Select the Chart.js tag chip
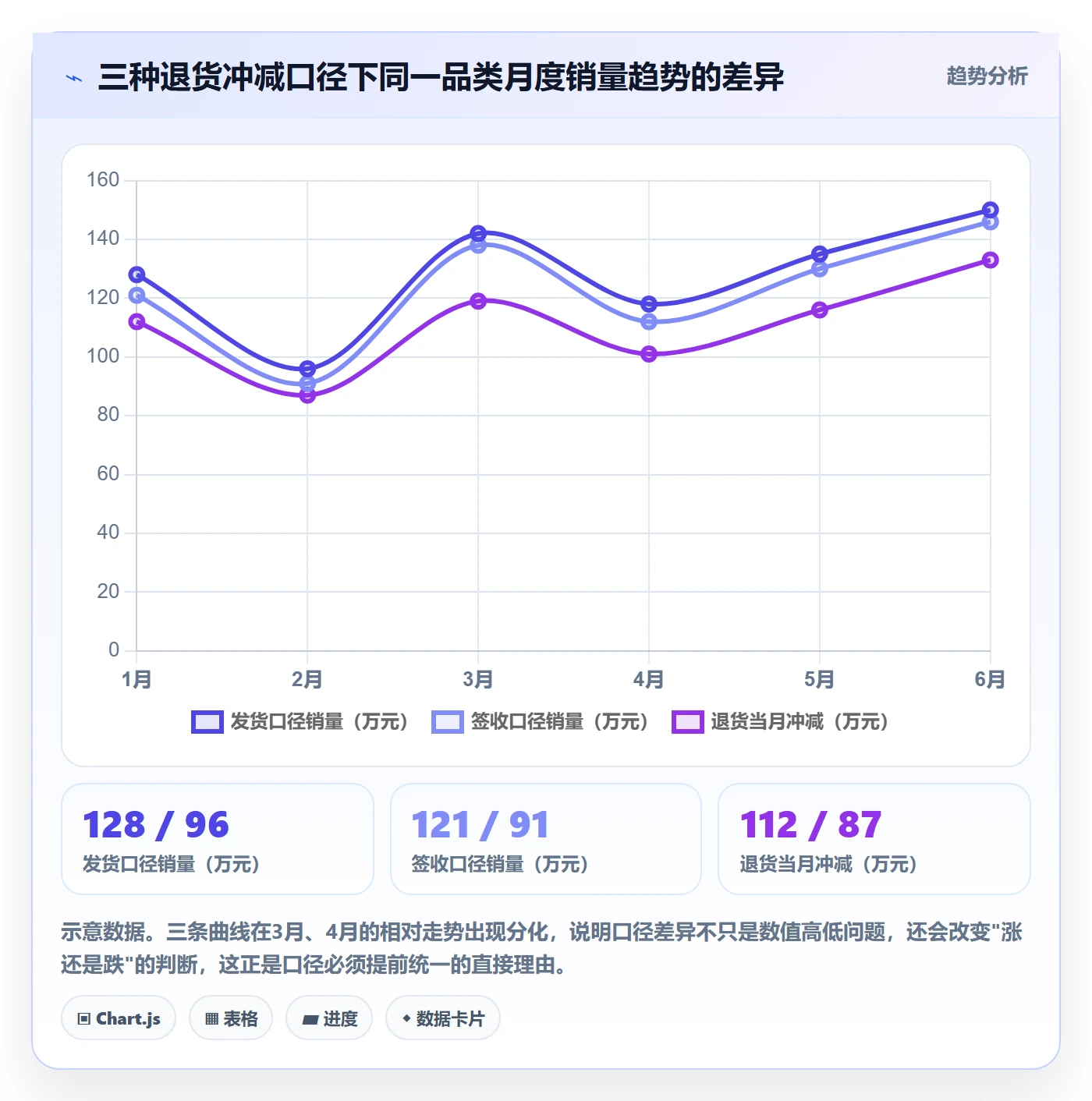Viewport: 1092px width, 1101px height. (119, 1018)
